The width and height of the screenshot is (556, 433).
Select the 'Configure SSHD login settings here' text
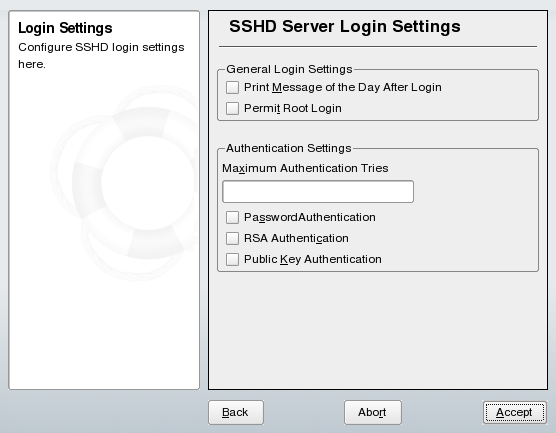tap(101, 56)
